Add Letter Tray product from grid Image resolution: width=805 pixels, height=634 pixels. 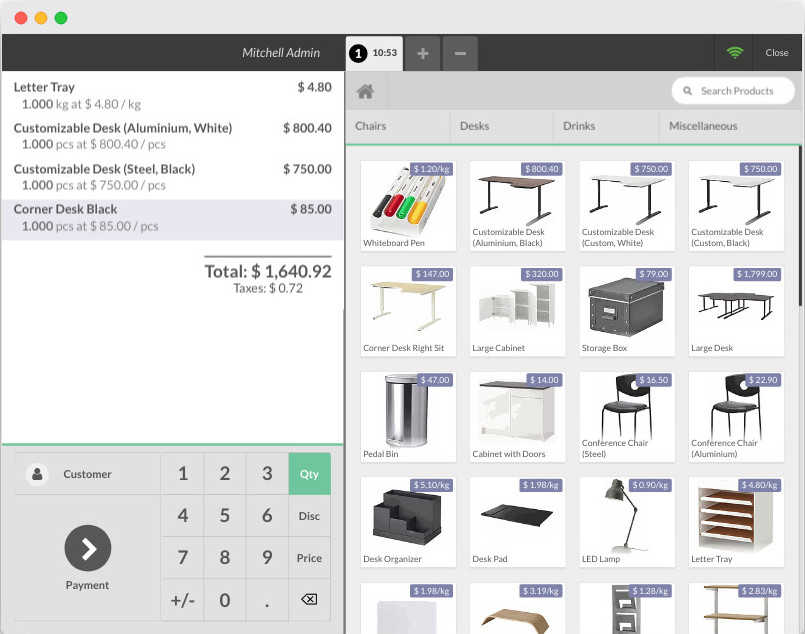point(736,522)
